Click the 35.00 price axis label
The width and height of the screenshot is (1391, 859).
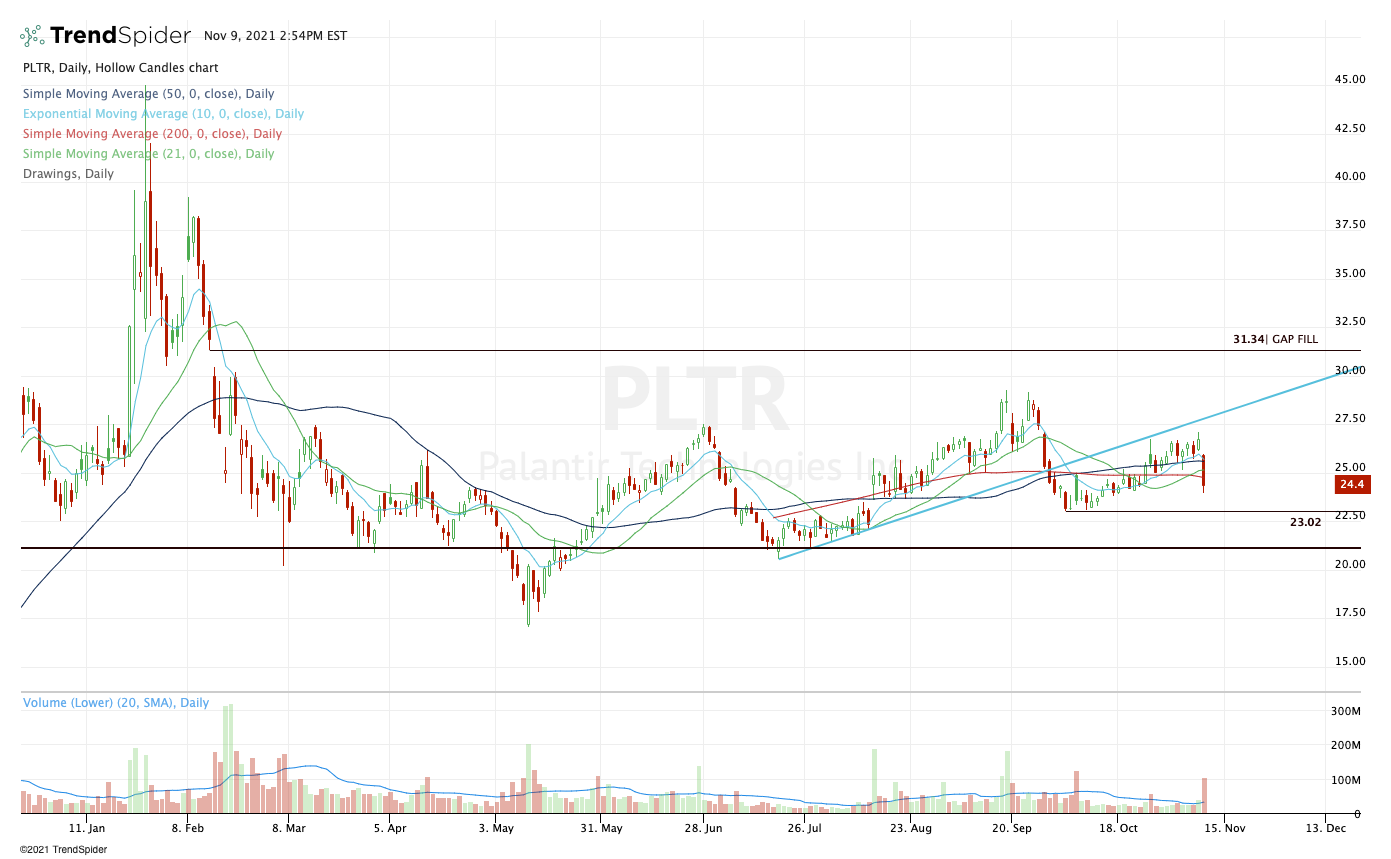click(1350, 273)
